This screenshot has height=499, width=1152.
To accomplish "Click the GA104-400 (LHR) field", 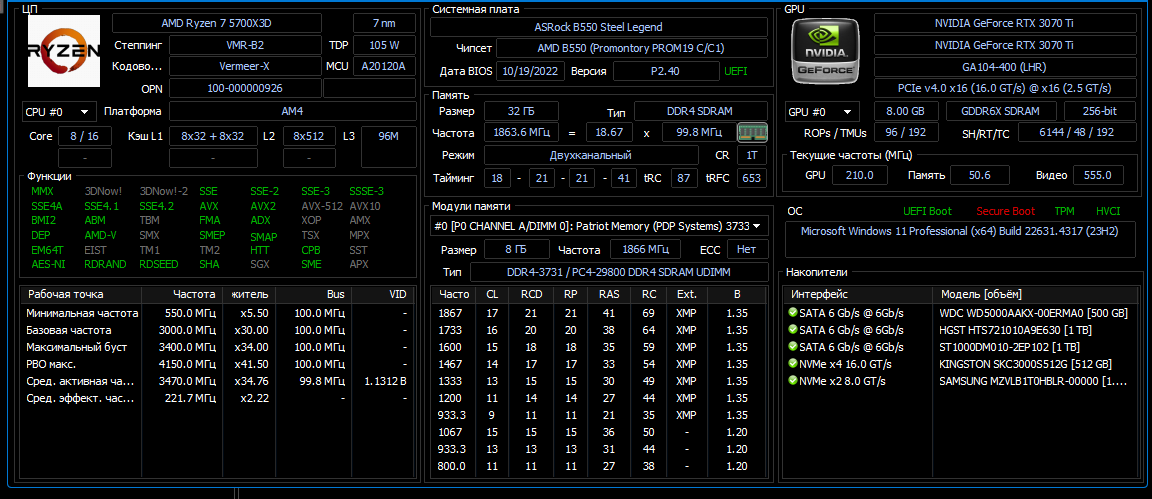I will point(1004,66).
